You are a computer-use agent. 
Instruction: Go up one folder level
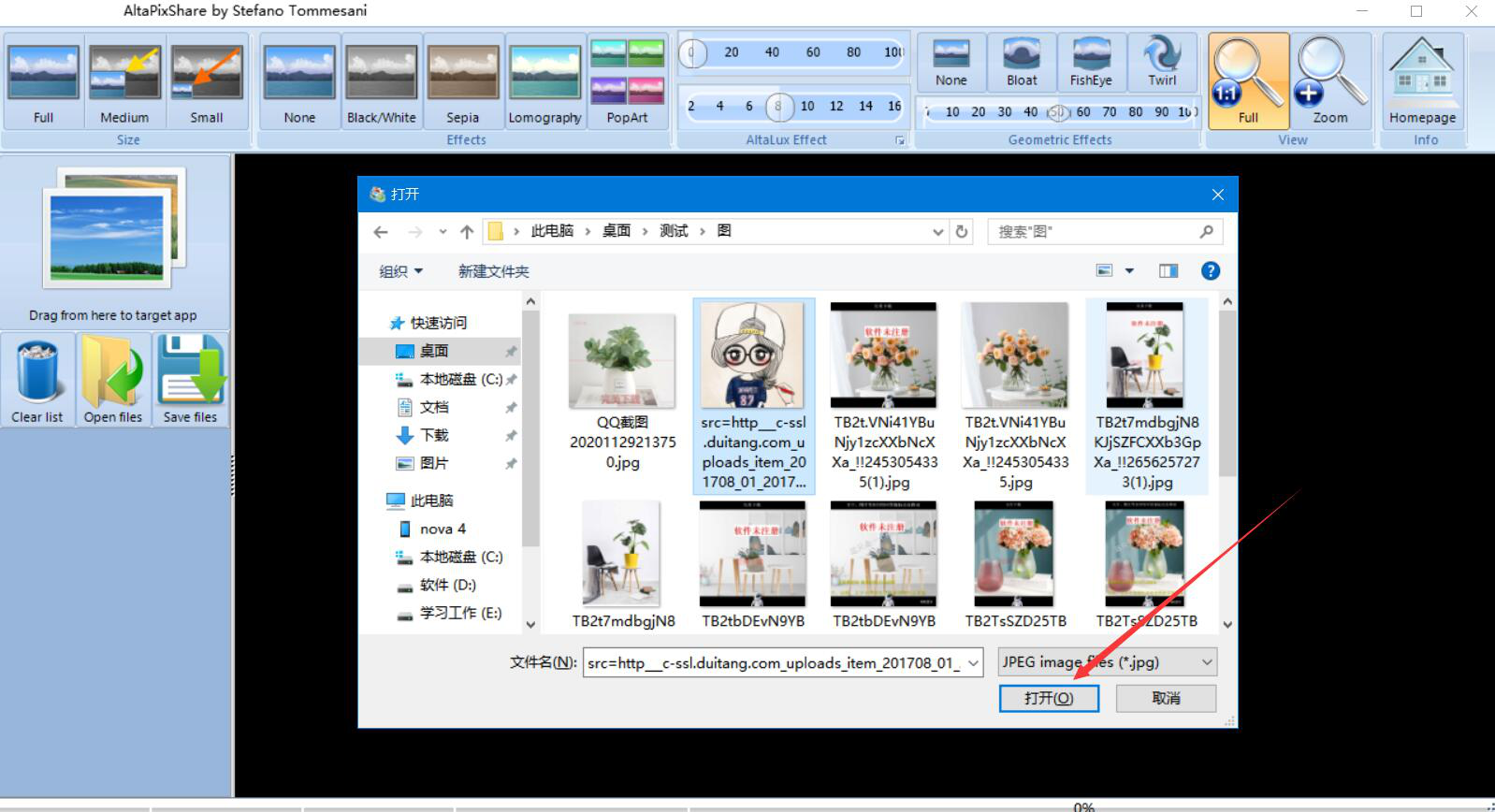point(467,232)
